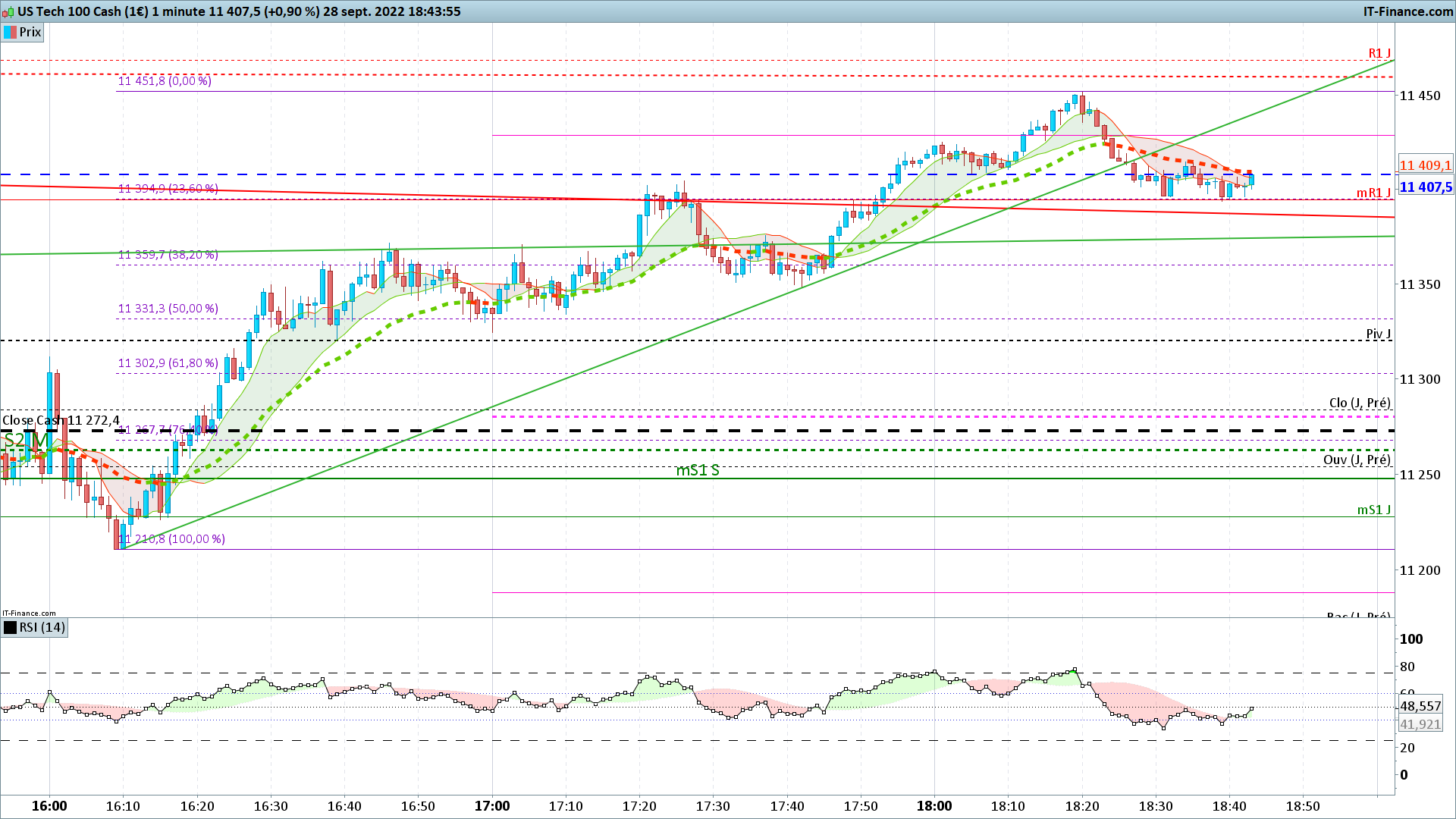1456x819 pixels.
Task: Select the Piv J pivot label
Action: point(1379,334)
